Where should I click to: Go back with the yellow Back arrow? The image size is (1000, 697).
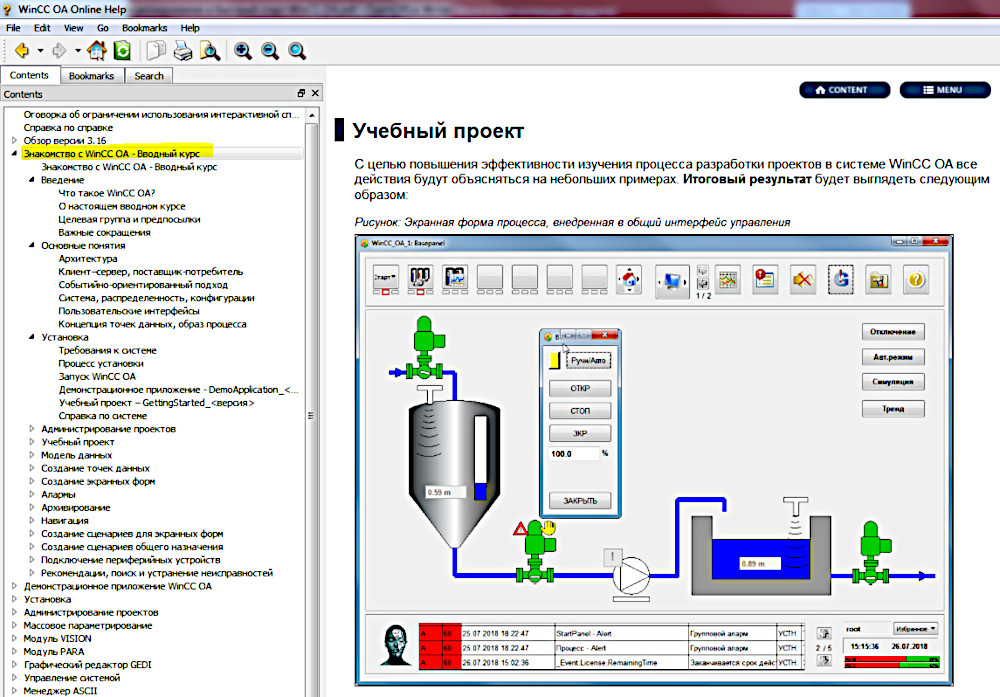coord(22,50)
